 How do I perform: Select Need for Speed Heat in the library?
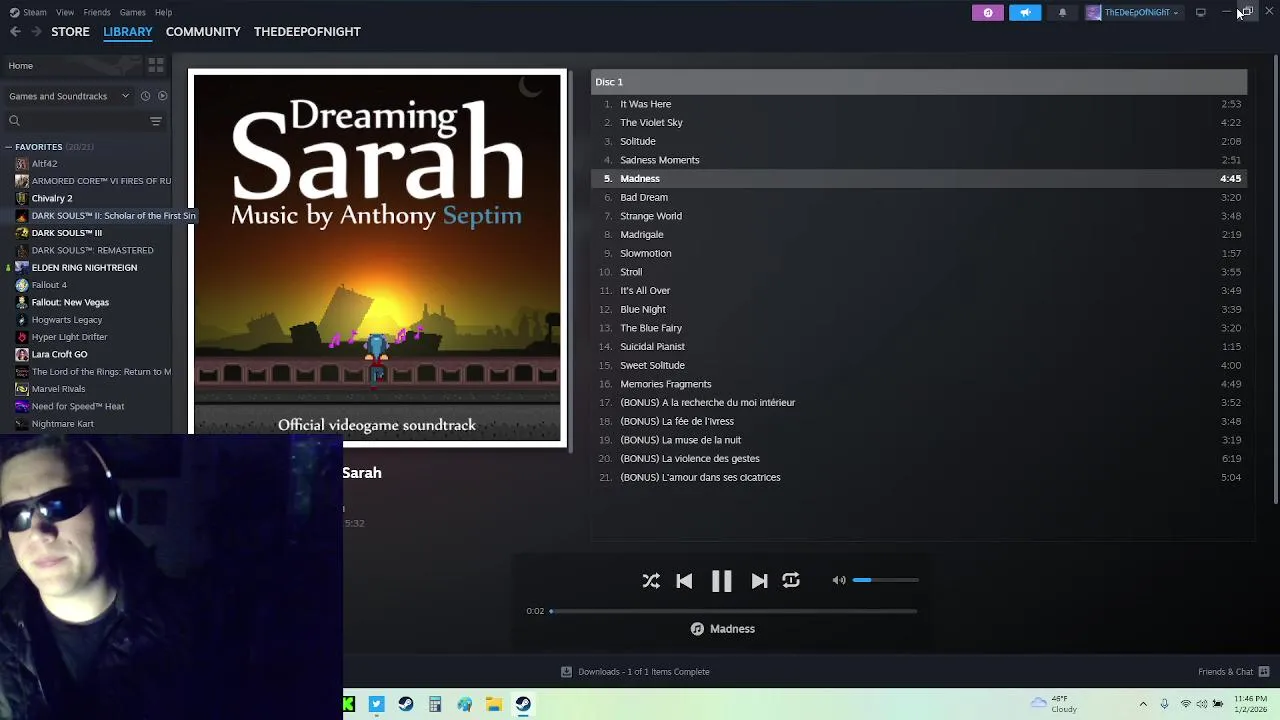[x=78, y=406]
